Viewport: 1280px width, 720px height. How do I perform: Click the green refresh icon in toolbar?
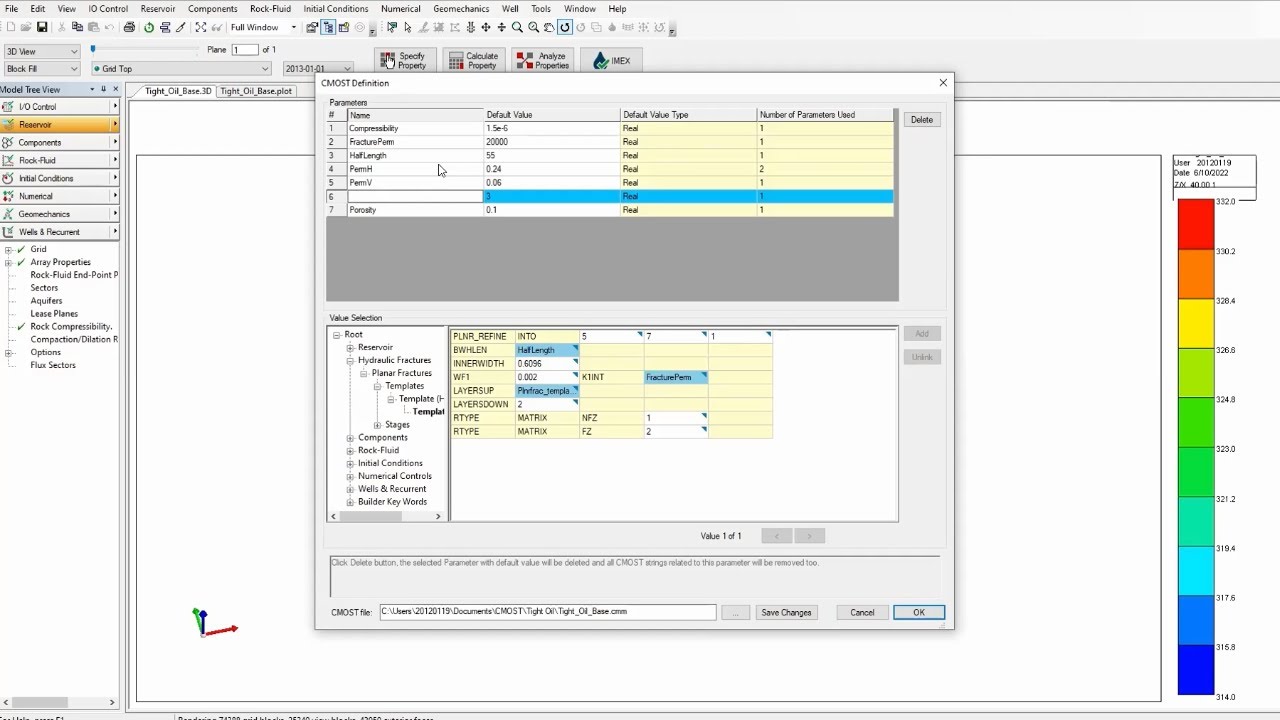click(149, 27)
